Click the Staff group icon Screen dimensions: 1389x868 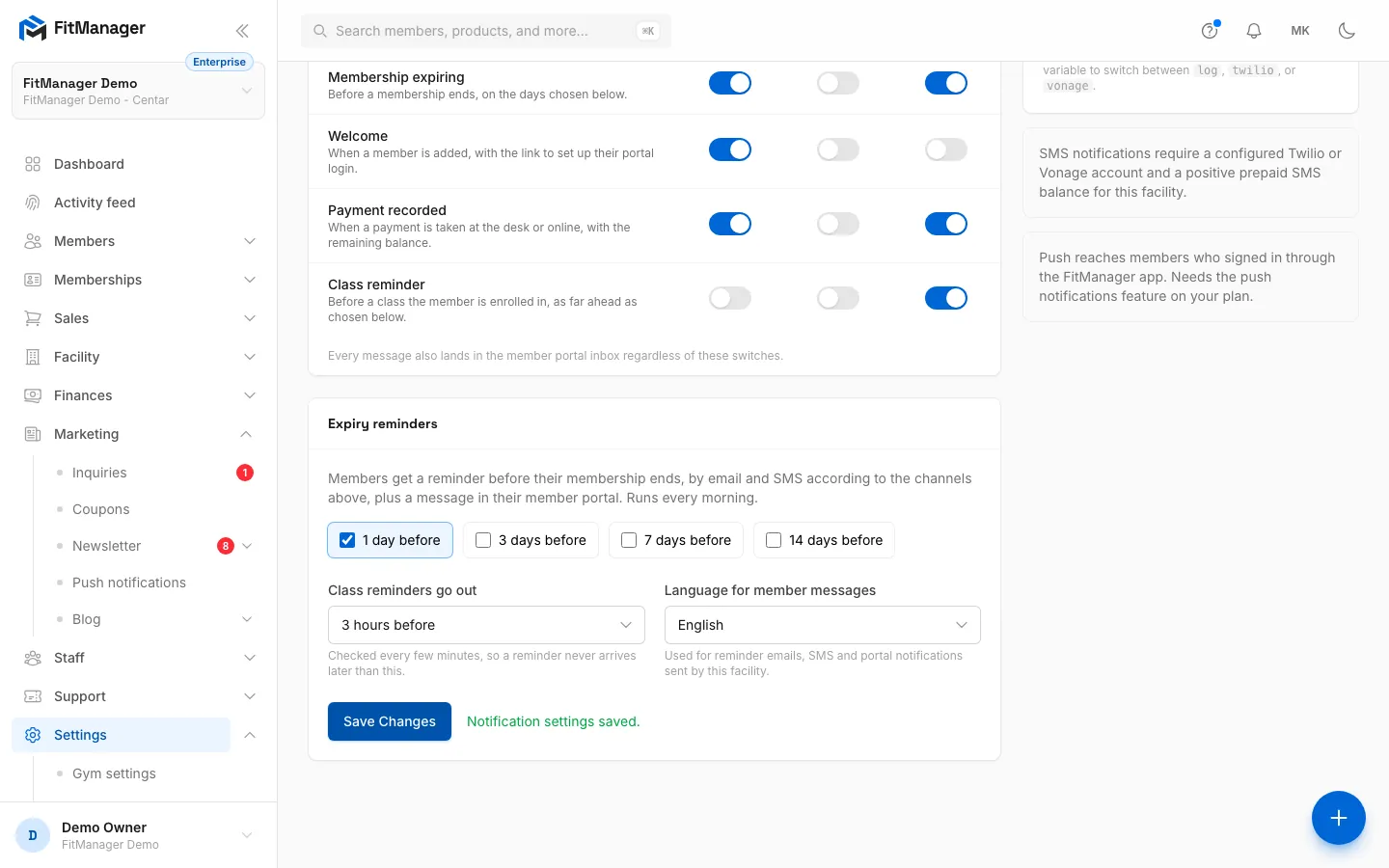click(x=33, y=658)
